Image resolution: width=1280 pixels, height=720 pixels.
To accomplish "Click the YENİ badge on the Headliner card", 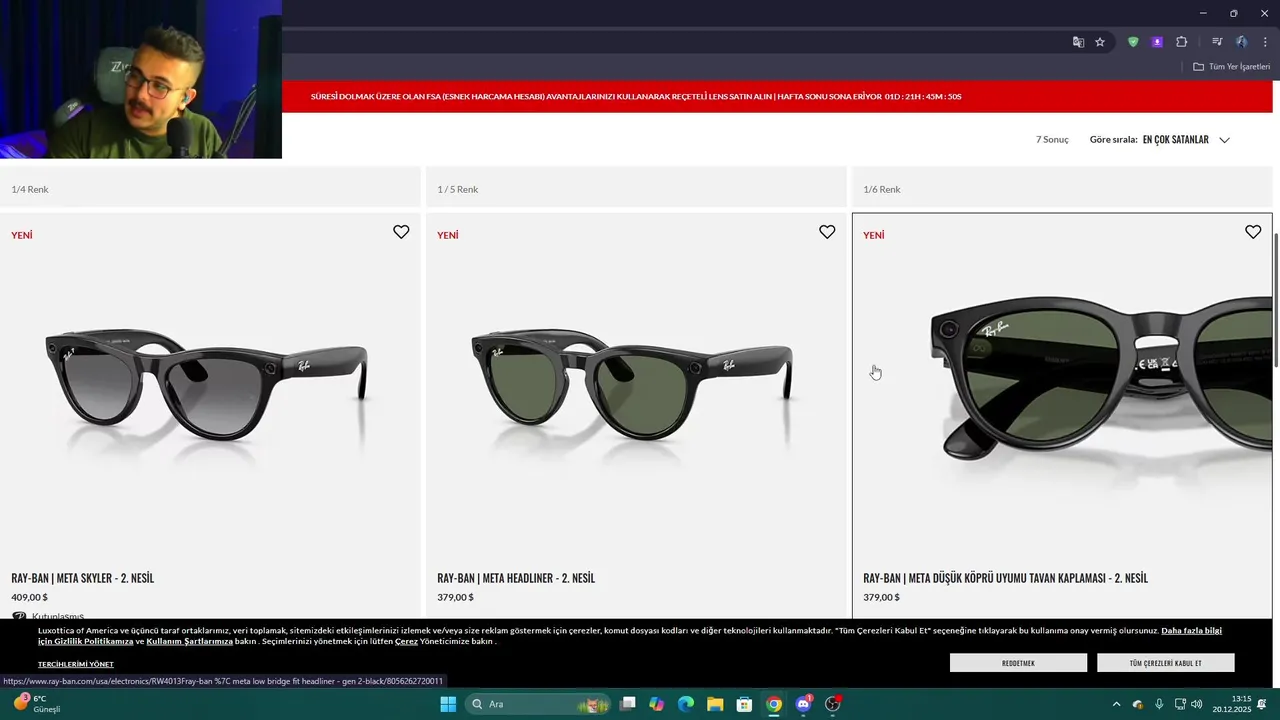I will [x=448, y=235].
